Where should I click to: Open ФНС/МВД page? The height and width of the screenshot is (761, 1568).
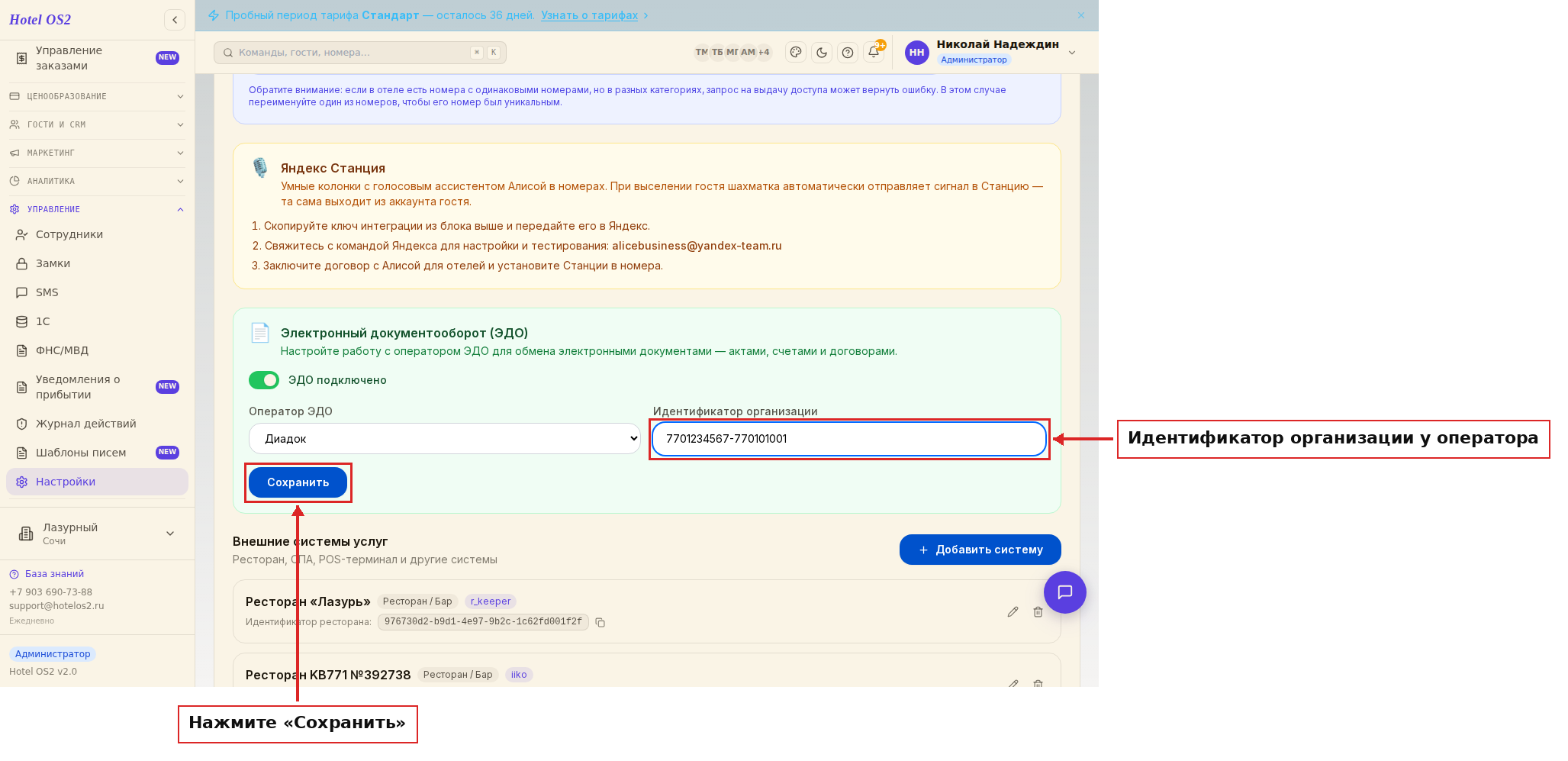pos(97,350)
